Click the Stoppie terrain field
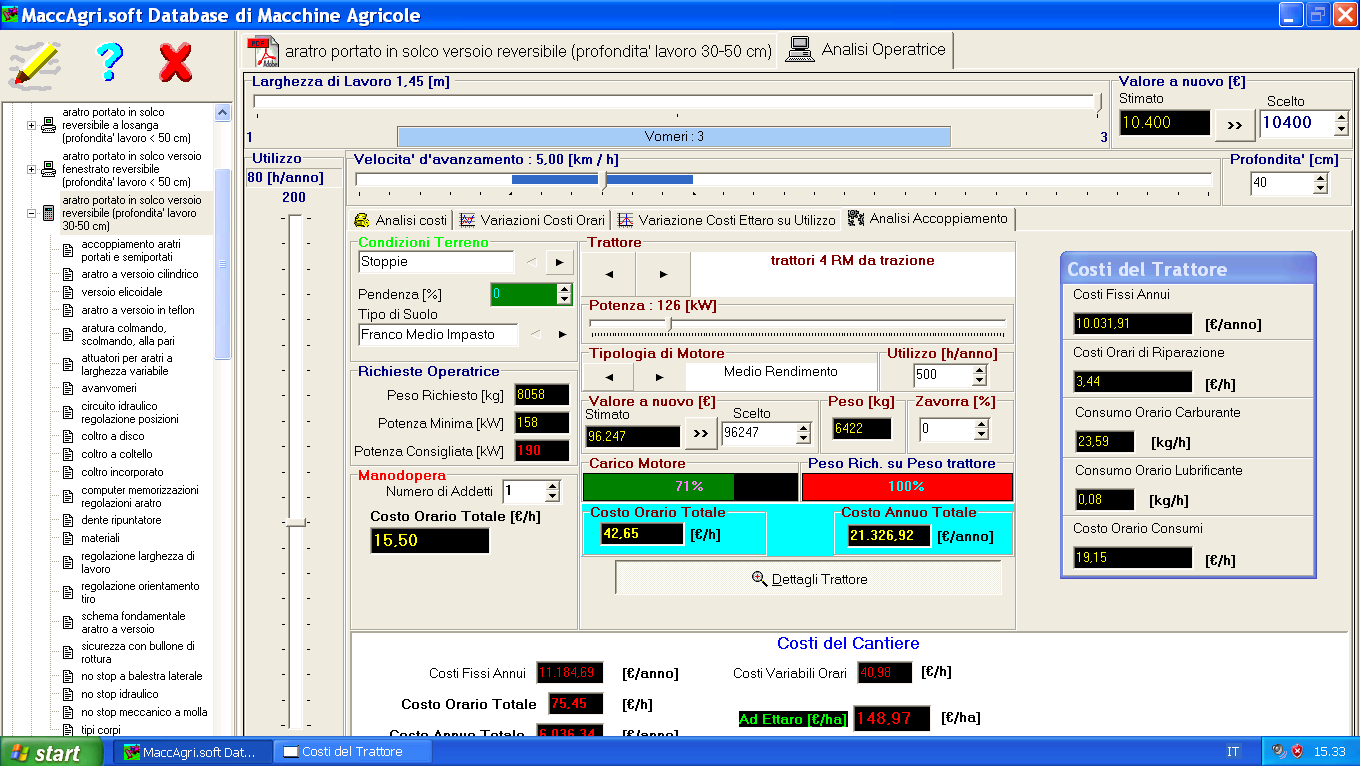The image size is (1360, 766). pos(436,262)
